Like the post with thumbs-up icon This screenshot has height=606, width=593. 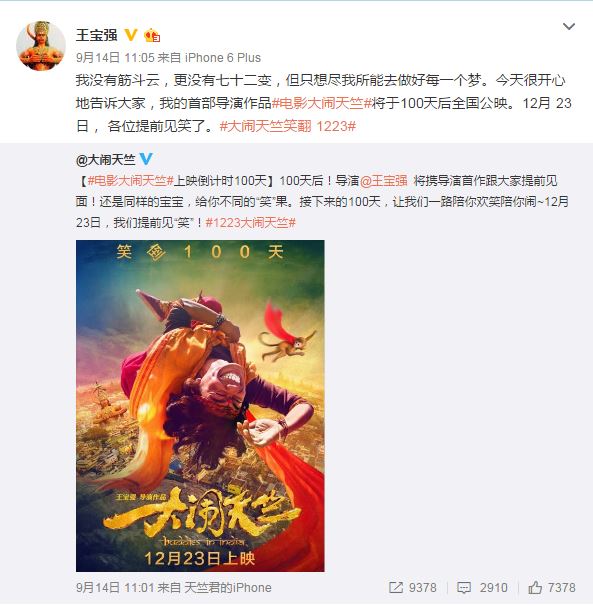coord(535,587)
